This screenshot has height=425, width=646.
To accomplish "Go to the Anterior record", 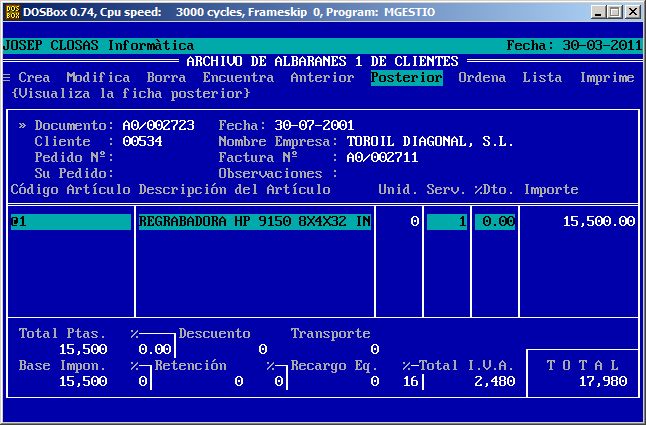I will click(x=322, y=78).
